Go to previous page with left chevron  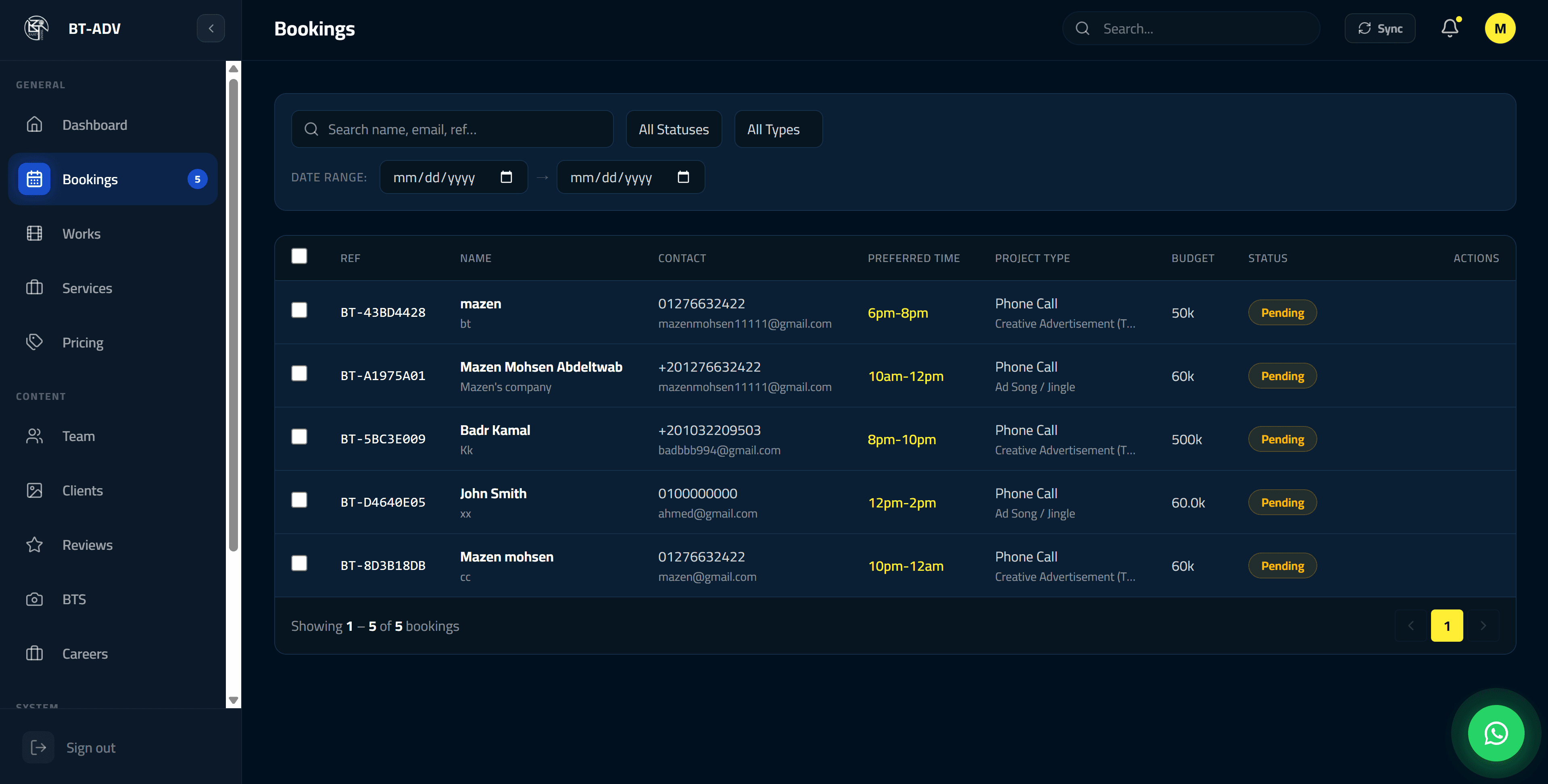(1410, 626)
